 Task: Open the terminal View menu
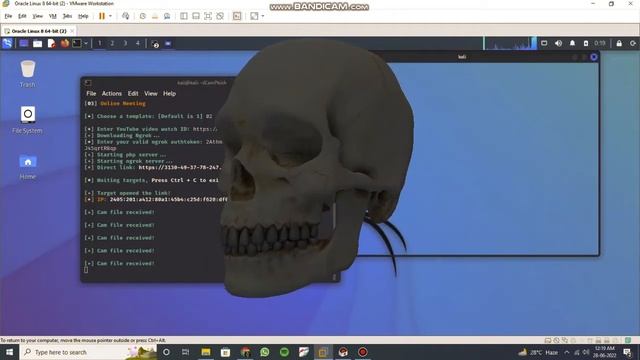(x=151, y=93)
